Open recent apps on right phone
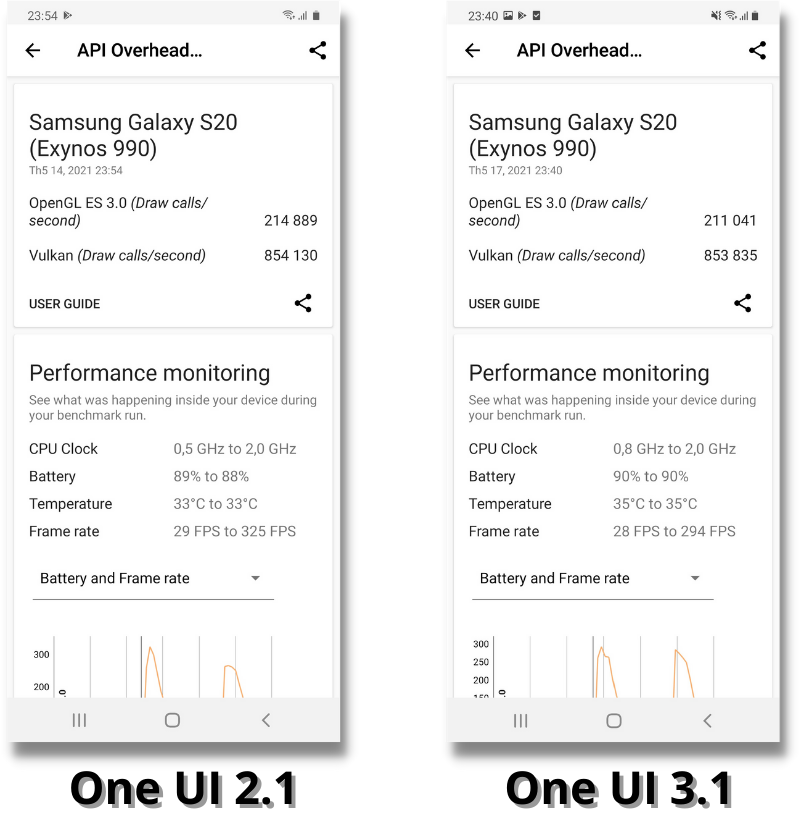Screen dimensions: 800x835 coord(520,720)
